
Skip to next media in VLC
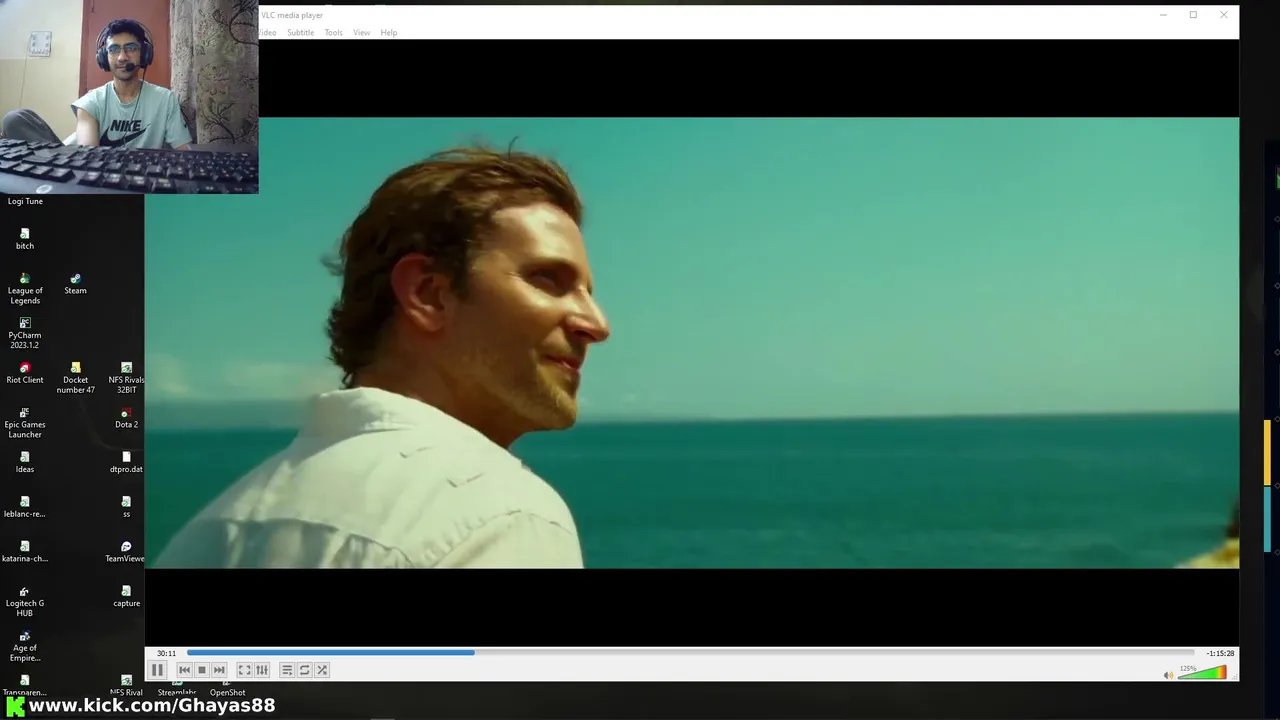tap(219, 670)
